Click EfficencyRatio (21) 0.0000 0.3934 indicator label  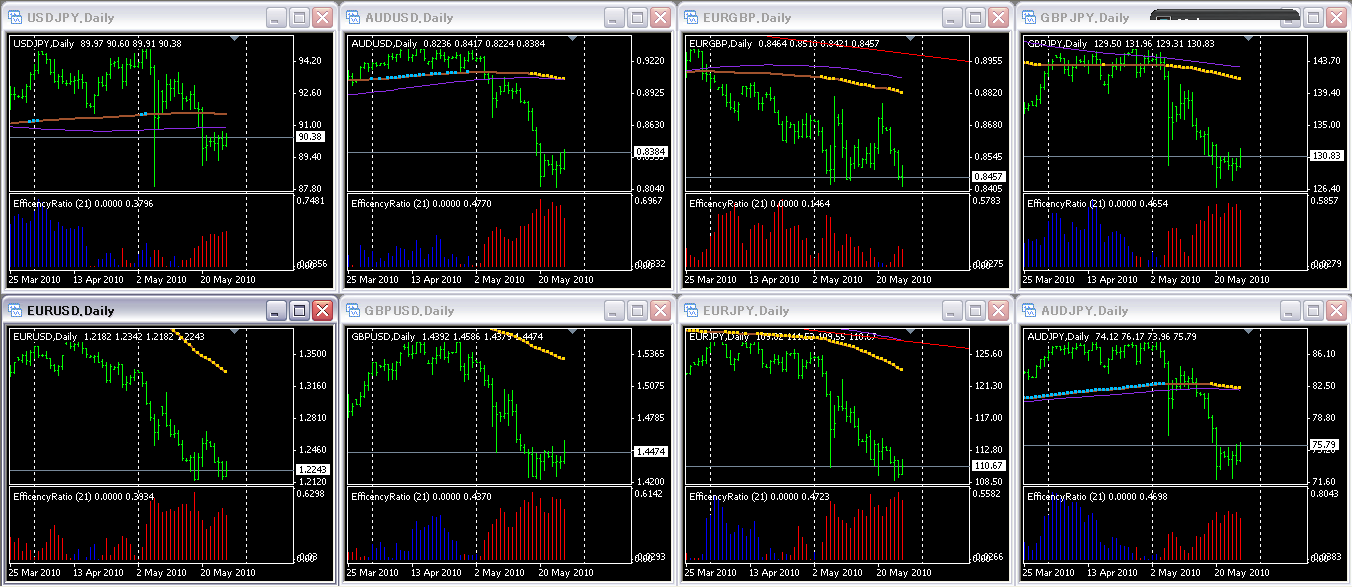(84, 496)
